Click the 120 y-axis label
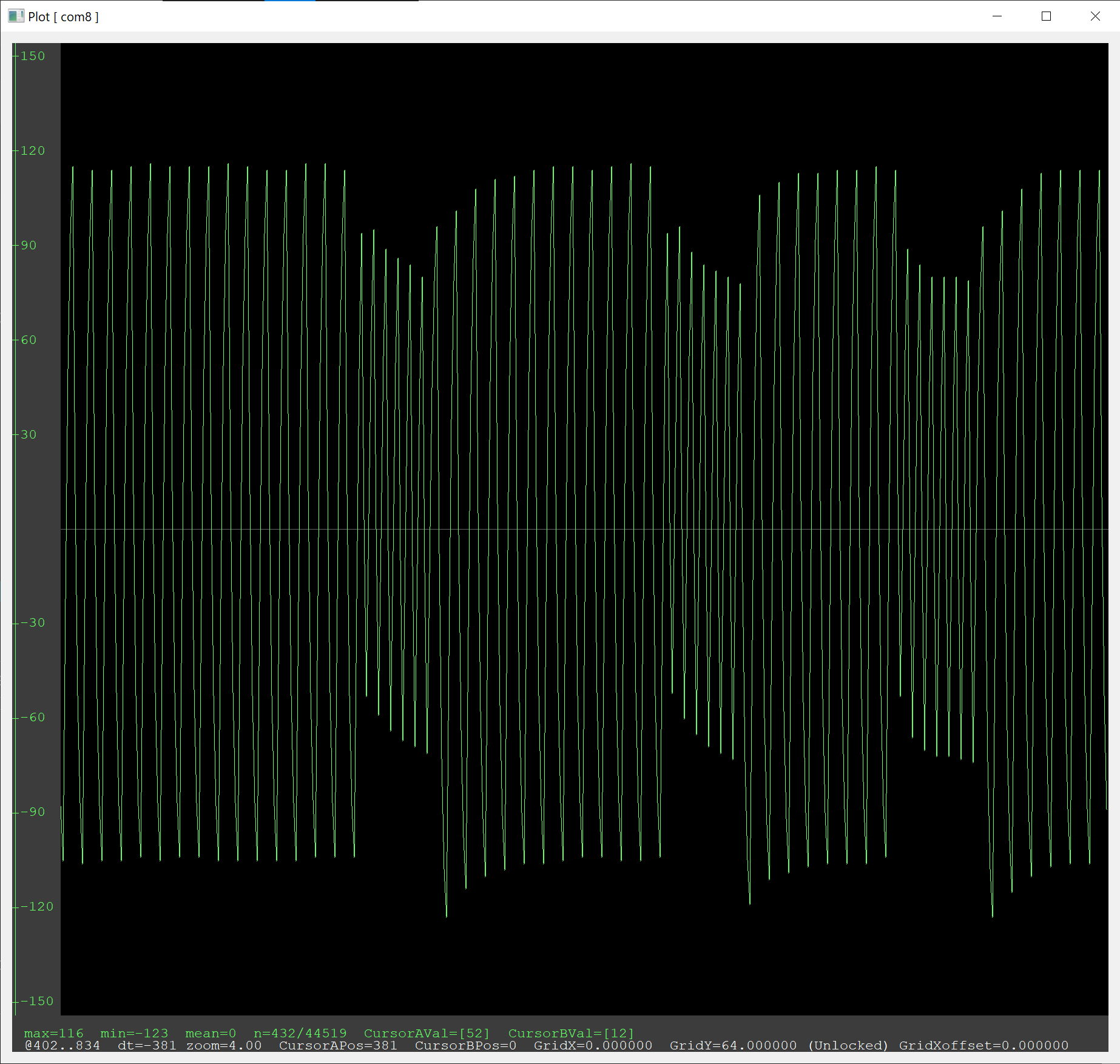1120x1064 pixels. pos(33,151)
